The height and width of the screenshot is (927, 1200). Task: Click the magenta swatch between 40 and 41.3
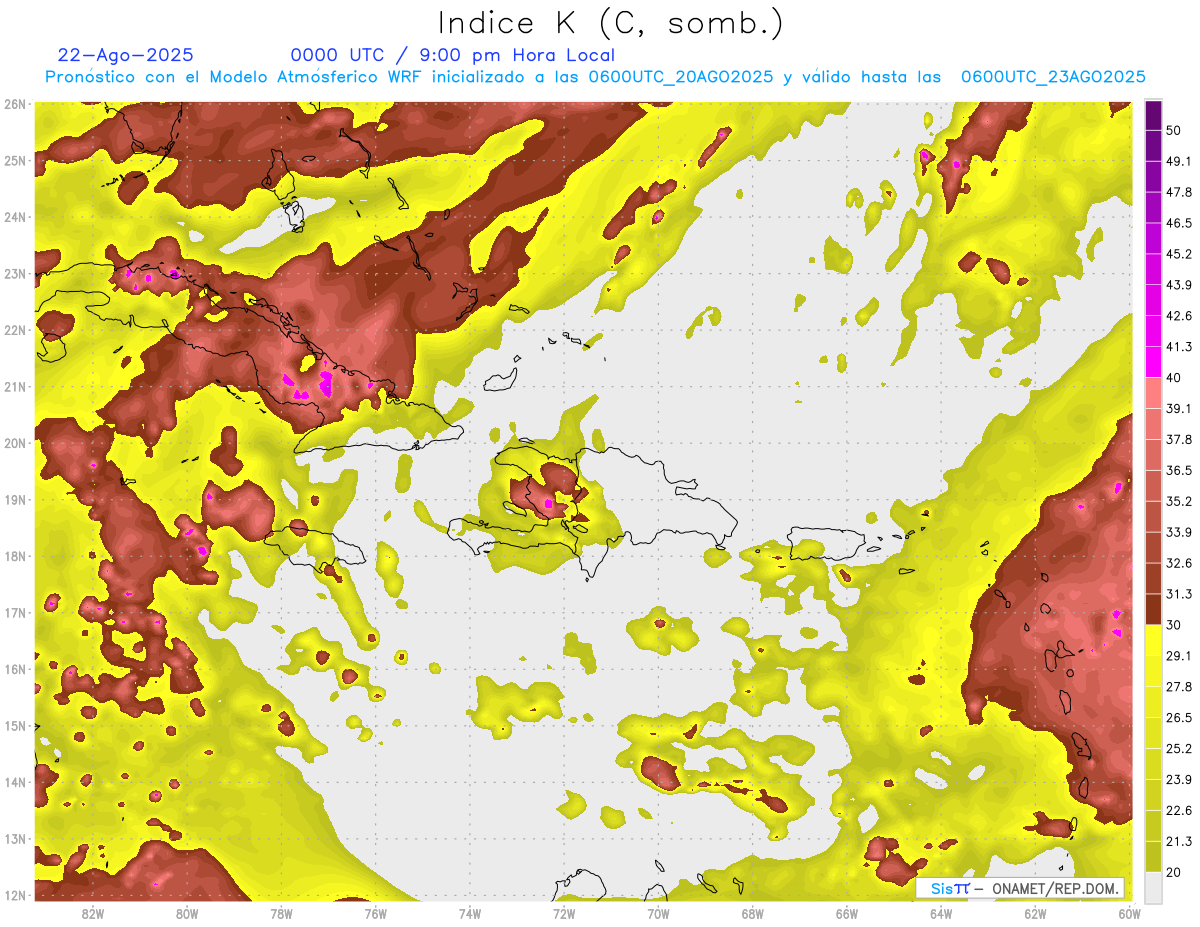(1153, 362)
